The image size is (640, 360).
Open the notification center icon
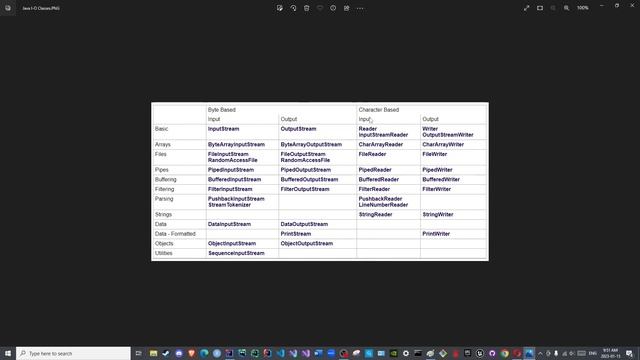pos(630,353)
